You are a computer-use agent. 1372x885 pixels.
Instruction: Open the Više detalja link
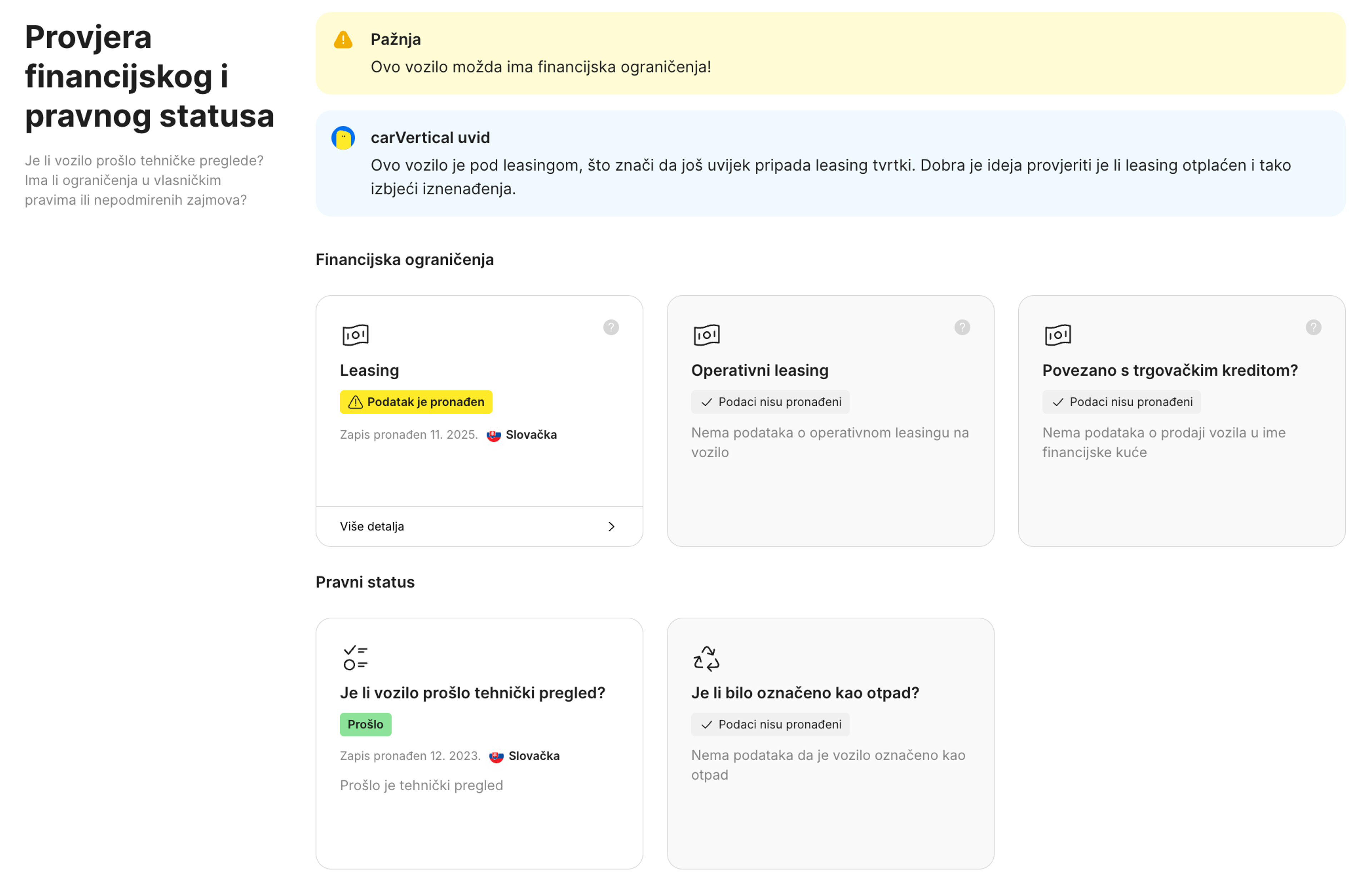pos(372,527)
